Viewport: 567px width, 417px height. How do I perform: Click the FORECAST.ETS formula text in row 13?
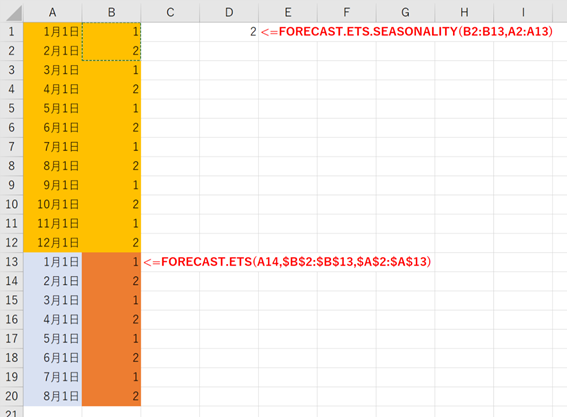tap(287, 262)
